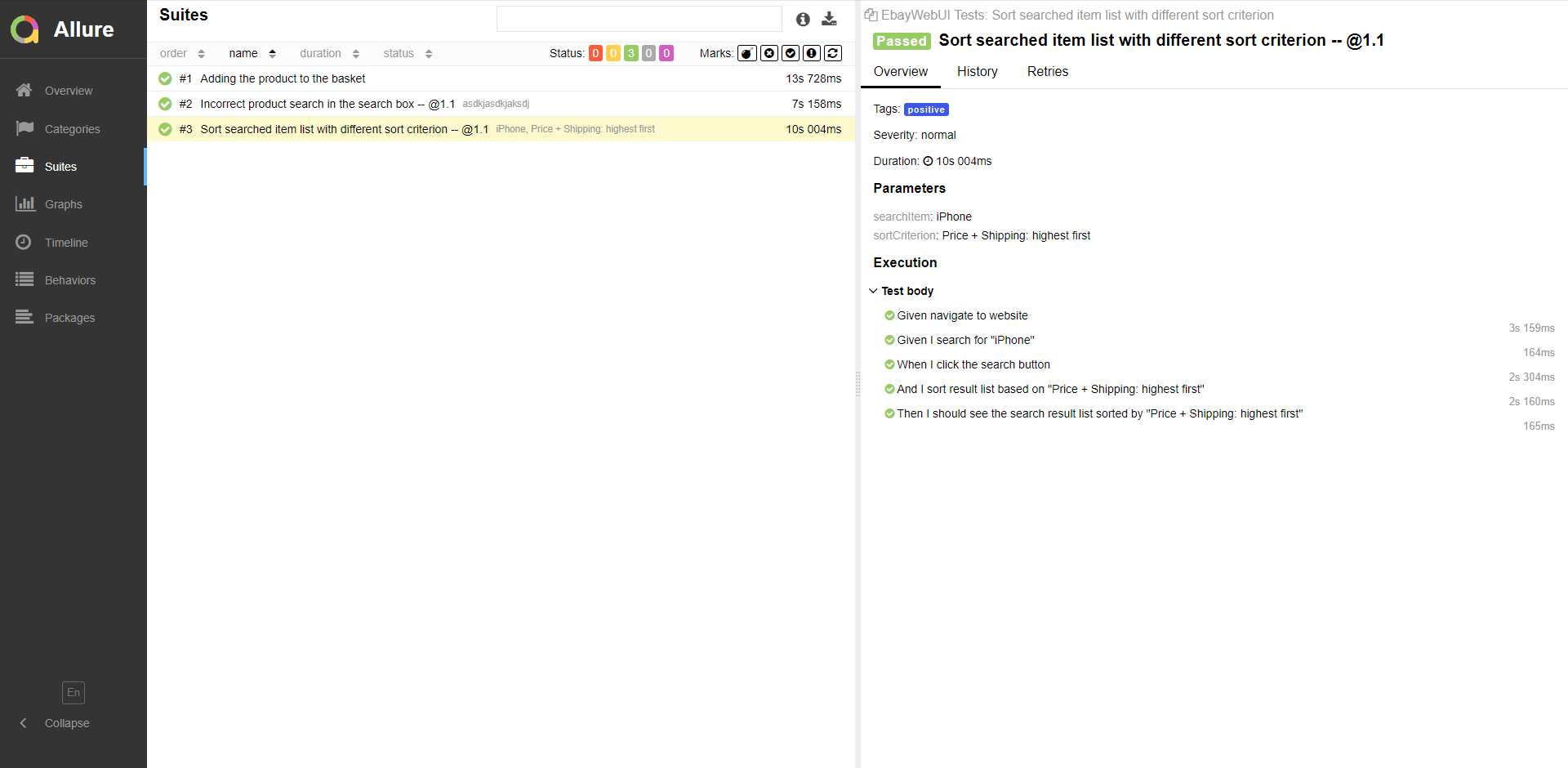Viewport: 1568px width, 768px height.
Task: Switch to the History tab
Action: (977, 72)
